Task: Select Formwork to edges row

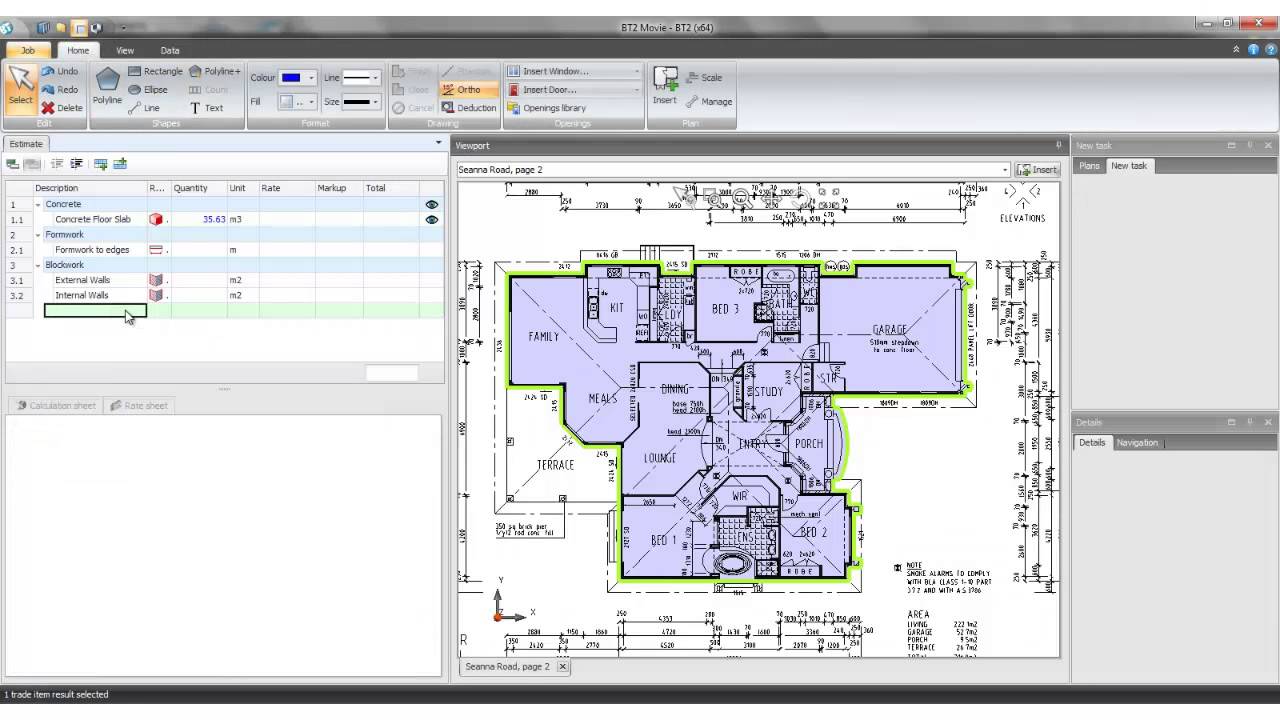Action: (x=224, y=250)
